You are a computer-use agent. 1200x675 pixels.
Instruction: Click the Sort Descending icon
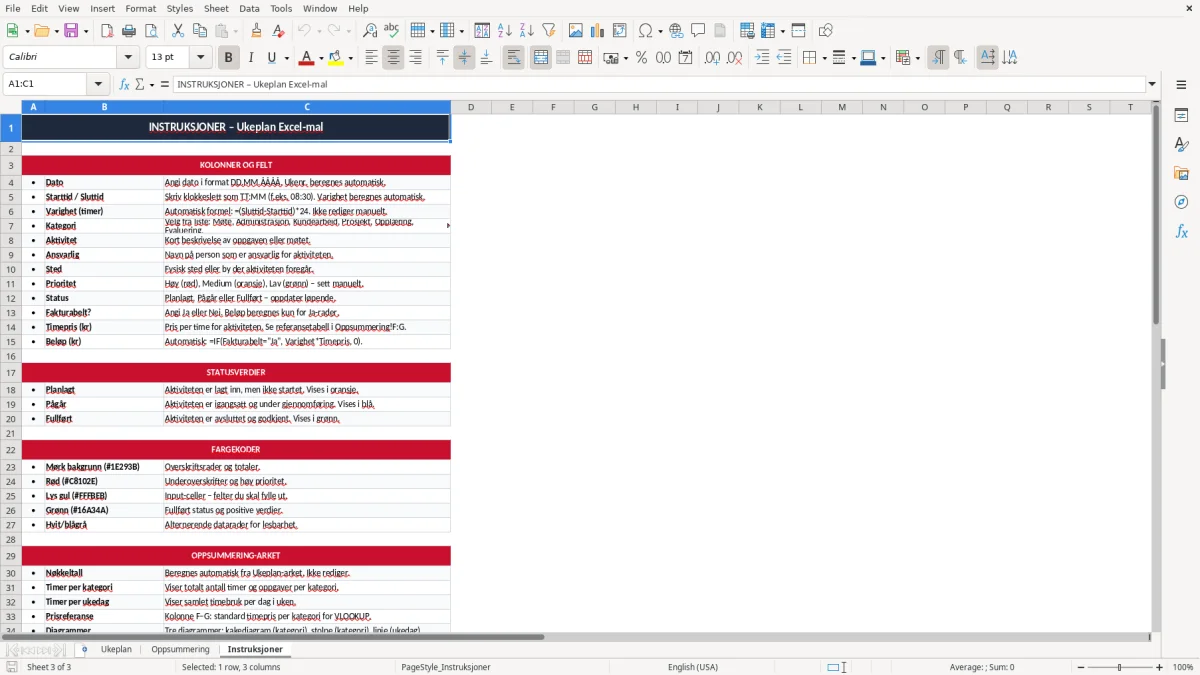pyautogui.click(x=527, y=31)
